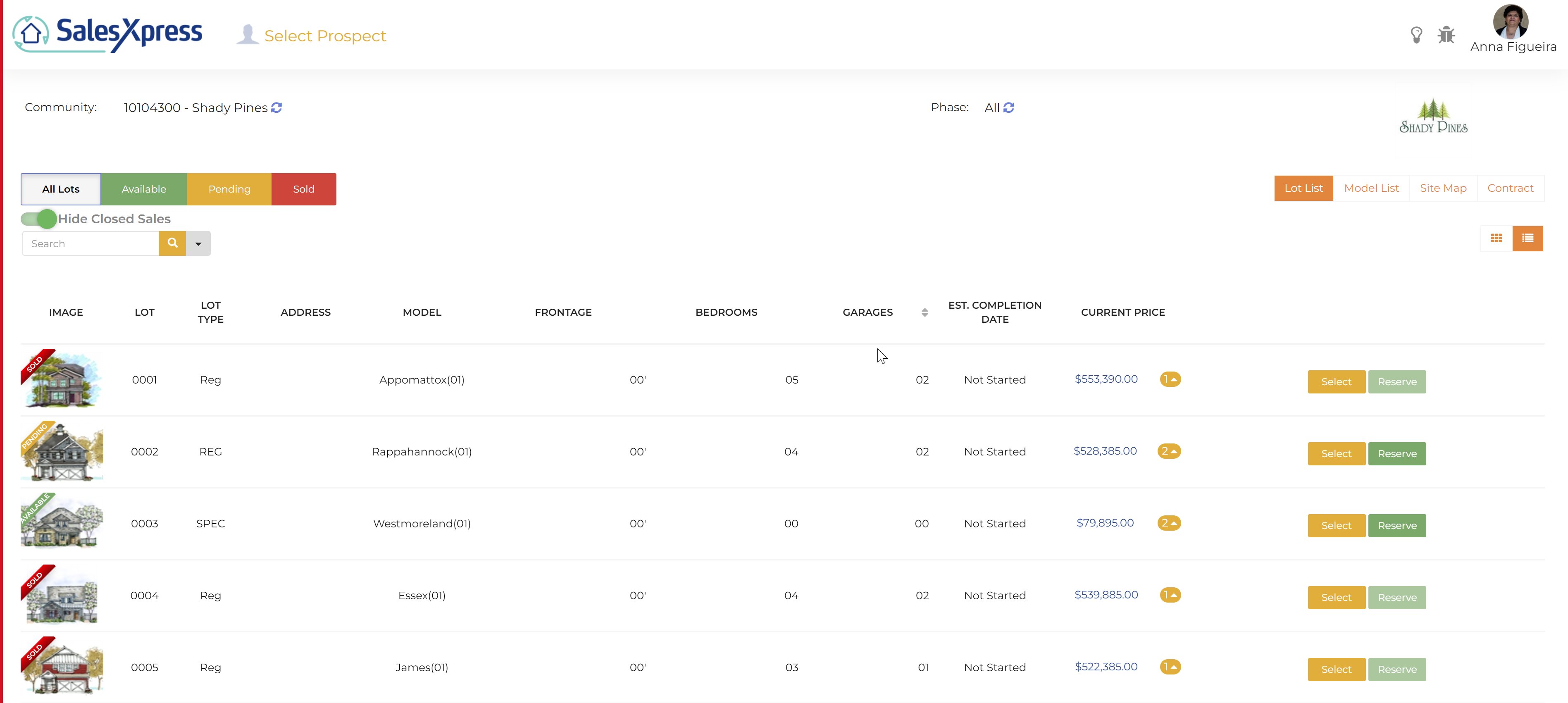Sort table by Garages column arrows
Viewport: 1568px width, 703px height.
pyautogui.click(x=925, y=312)
